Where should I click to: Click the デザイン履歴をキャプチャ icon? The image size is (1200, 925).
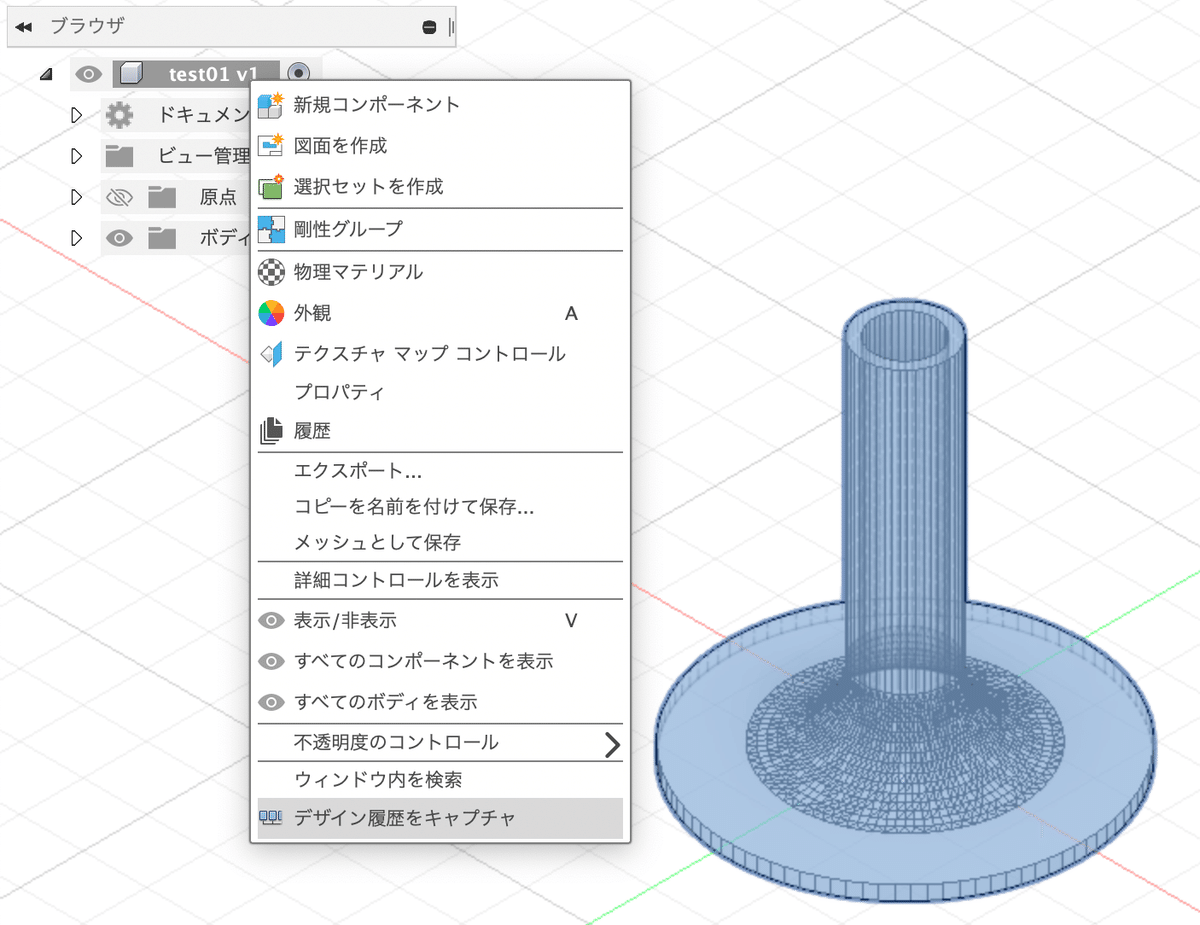pos(270,818)
